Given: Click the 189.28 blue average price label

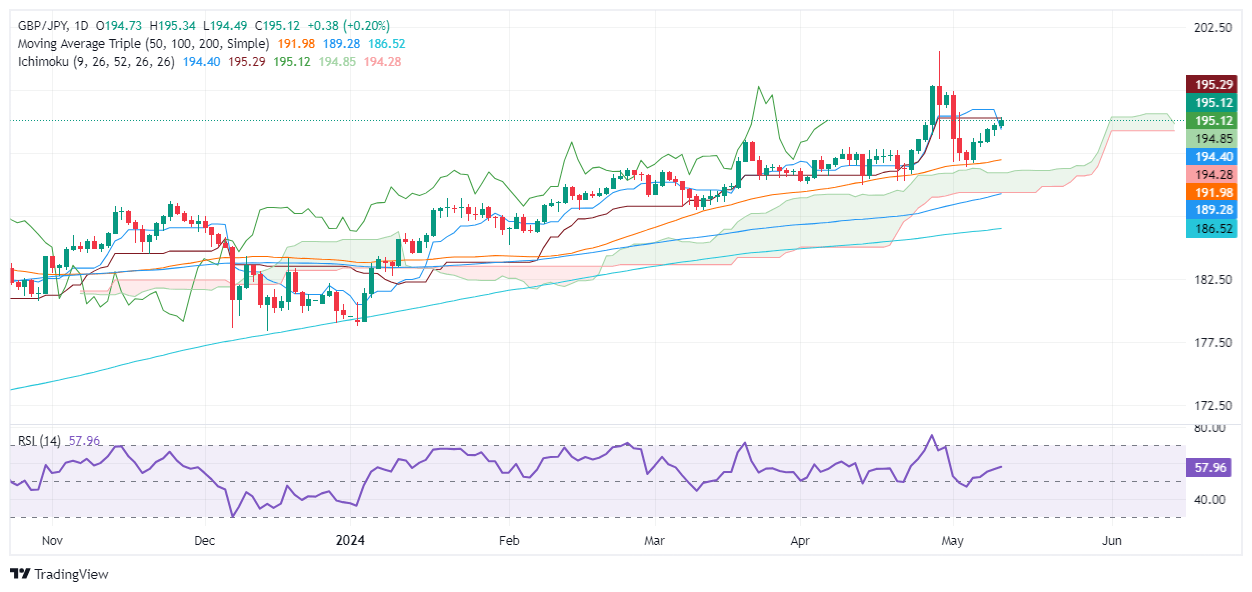Looking at the screenshot, I should 1214,211.
